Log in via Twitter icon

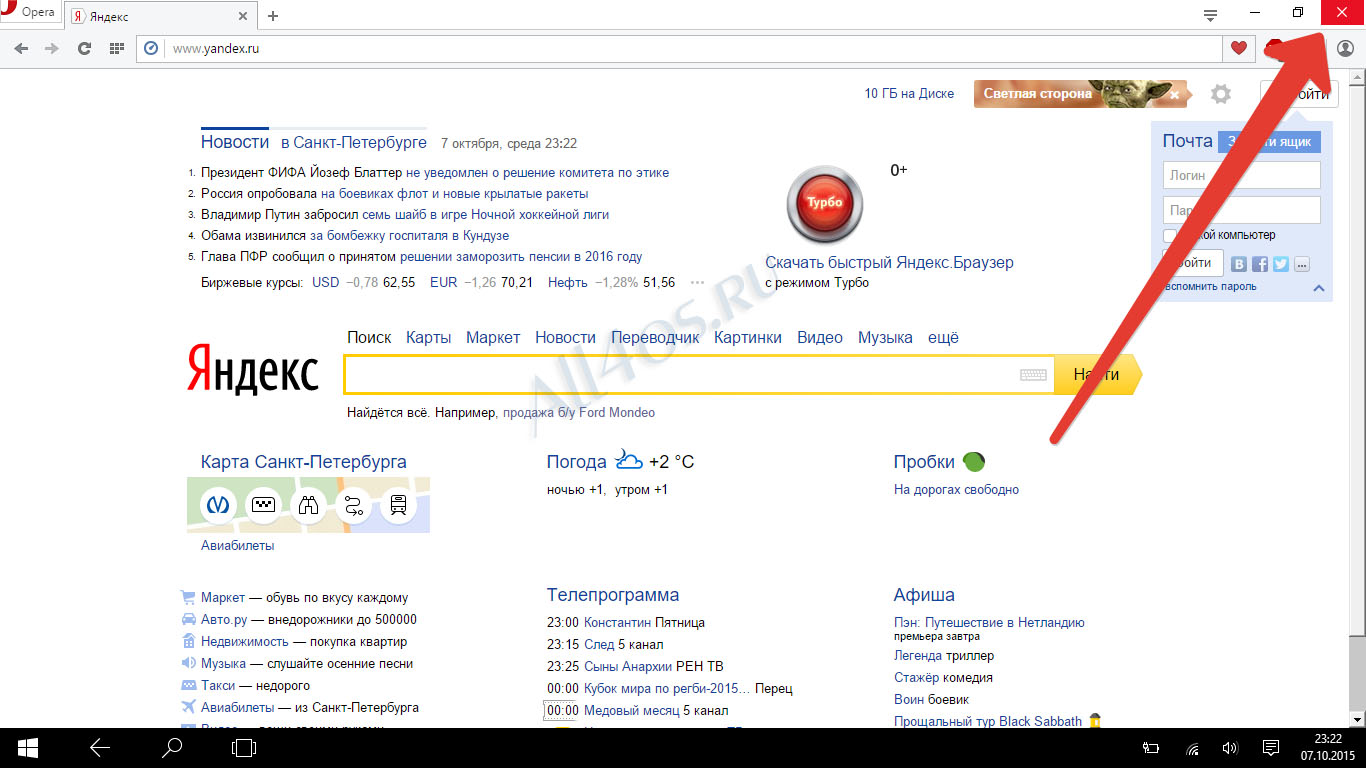tap(1280, 264)
